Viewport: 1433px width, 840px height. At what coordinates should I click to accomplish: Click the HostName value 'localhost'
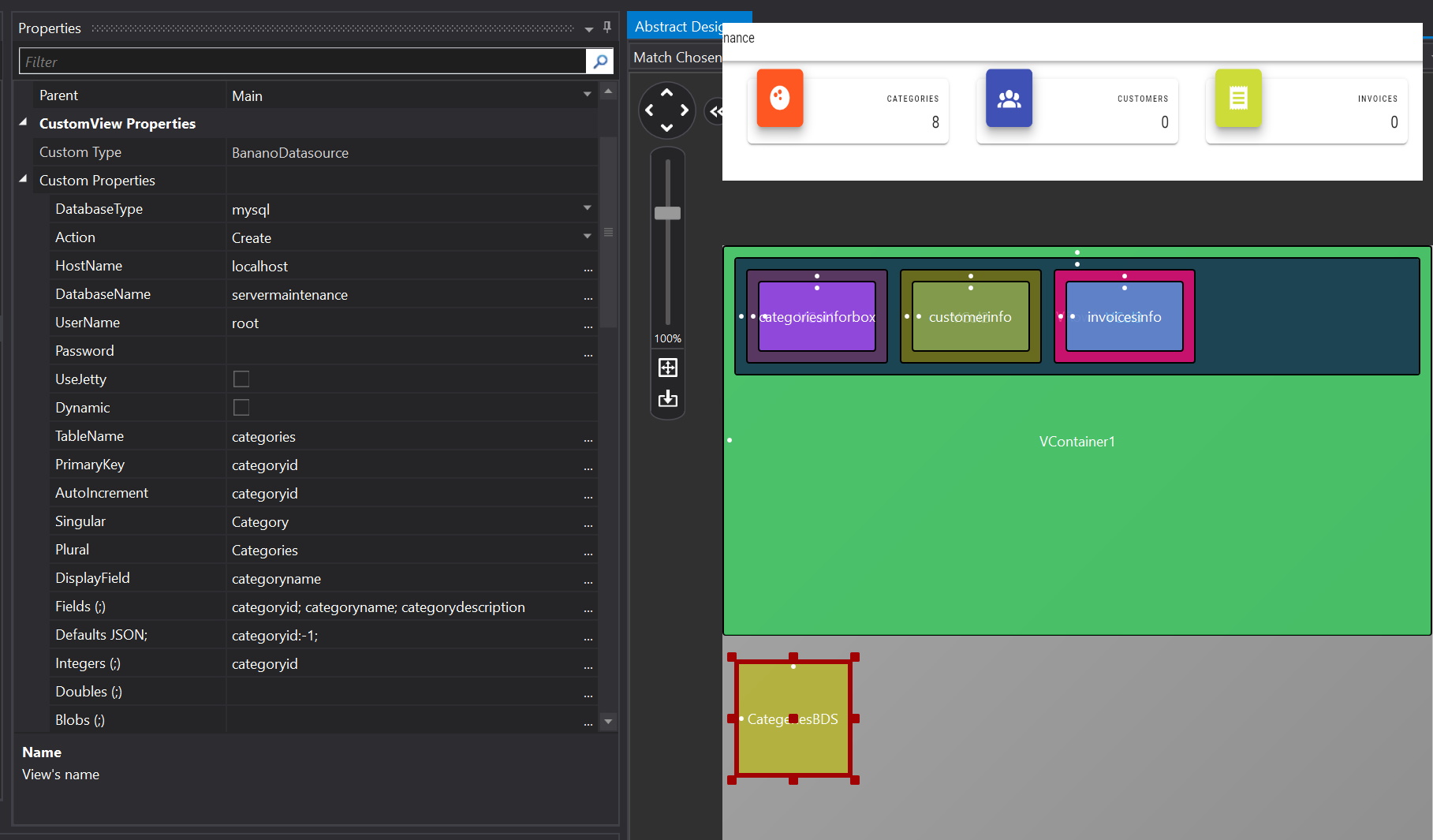click(x=259, y=267)
